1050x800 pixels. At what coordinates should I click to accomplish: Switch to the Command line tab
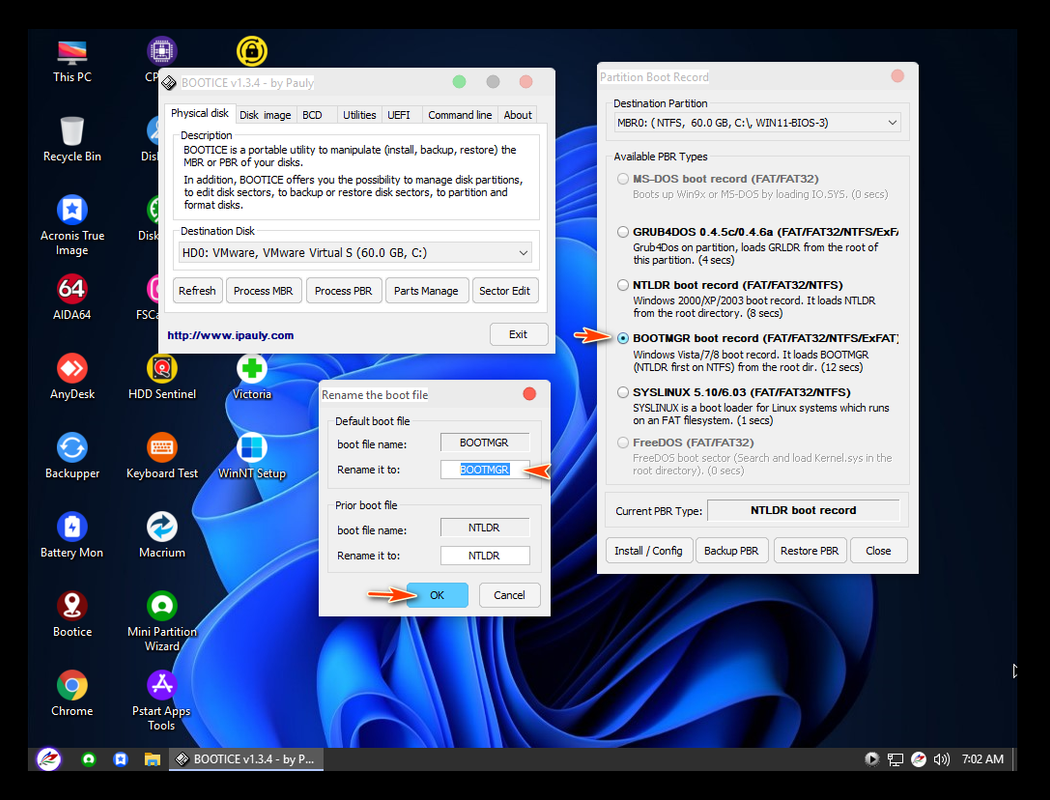(460, 115)
